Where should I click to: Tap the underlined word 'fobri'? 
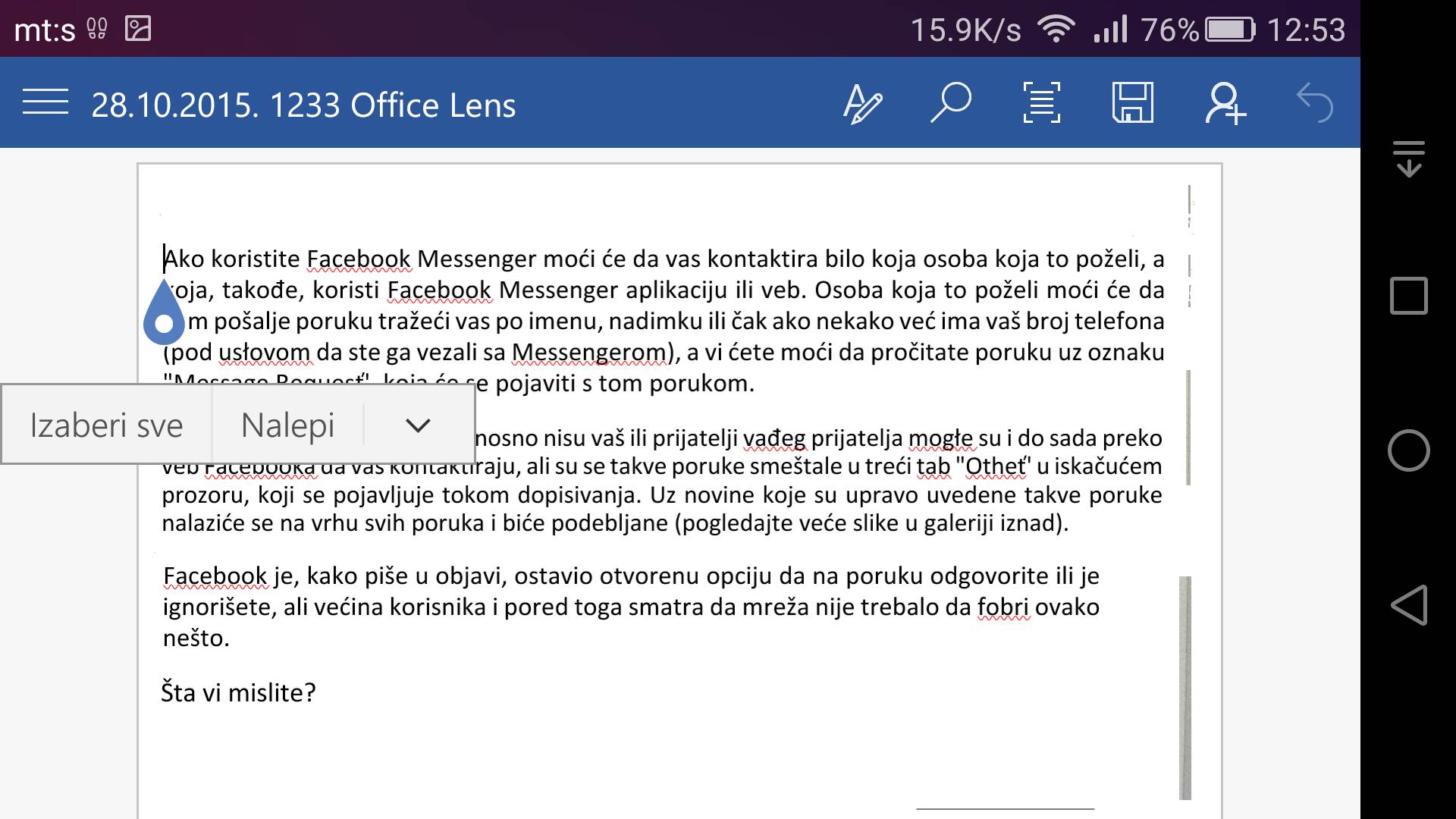click(x=1003, y=607)
